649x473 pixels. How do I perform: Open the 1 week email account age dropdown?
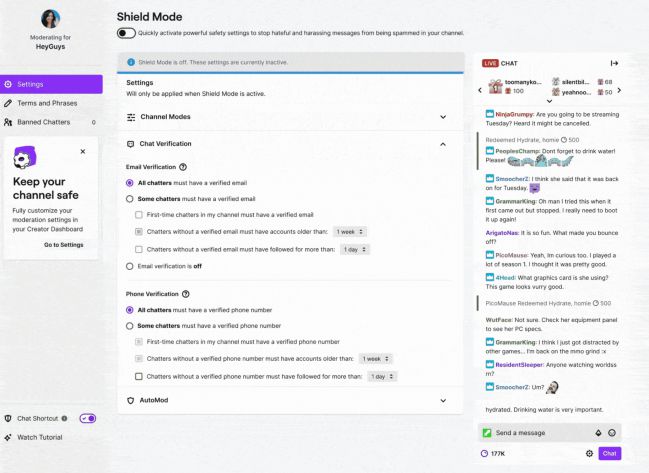(350, 232)
